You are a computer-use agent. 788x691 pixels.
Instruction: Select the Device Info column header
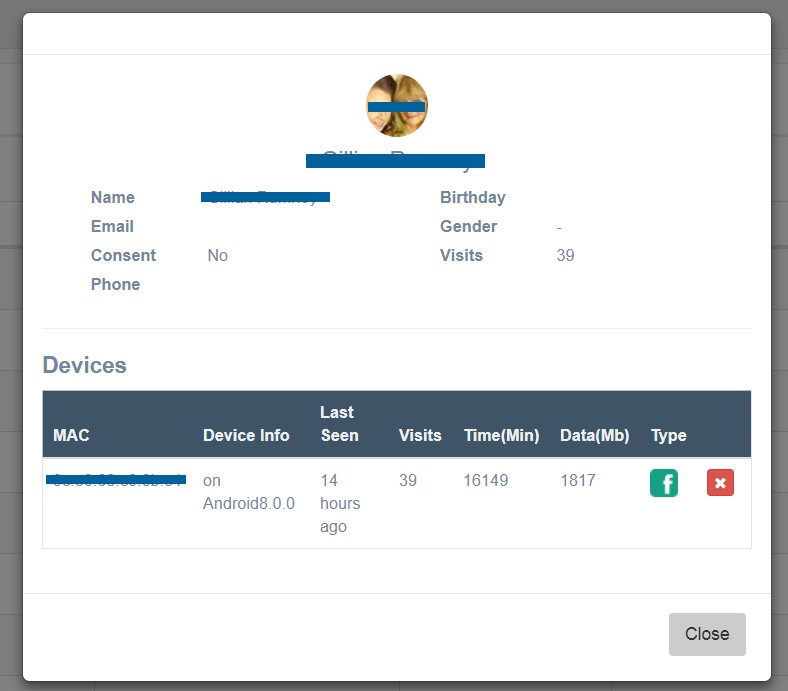[x=246, y=435]
